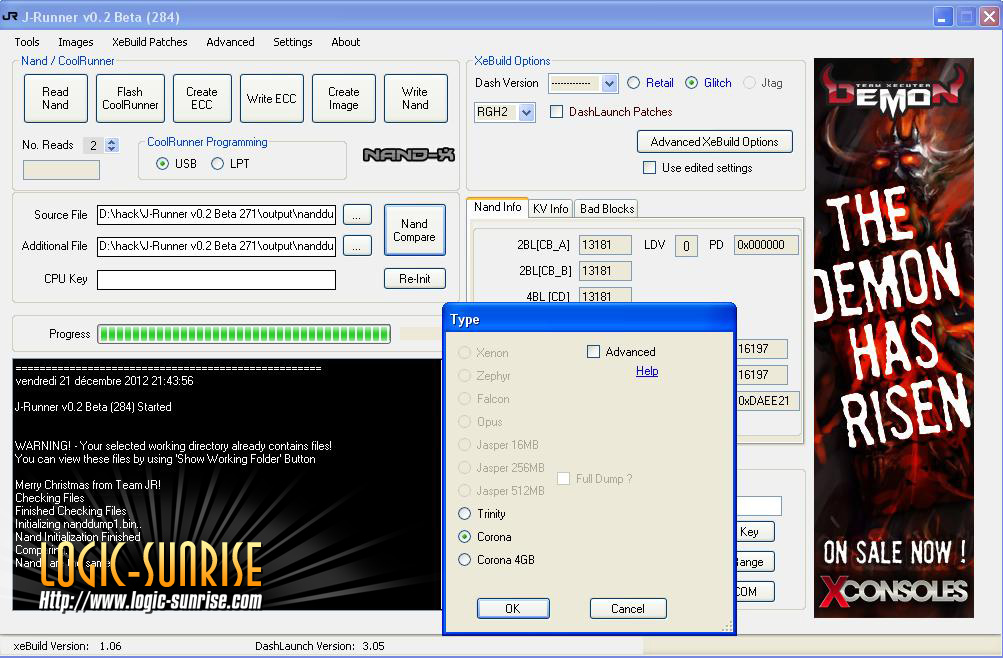Click 'xeBuild Version: 1.06' status text

coord(67,646)
